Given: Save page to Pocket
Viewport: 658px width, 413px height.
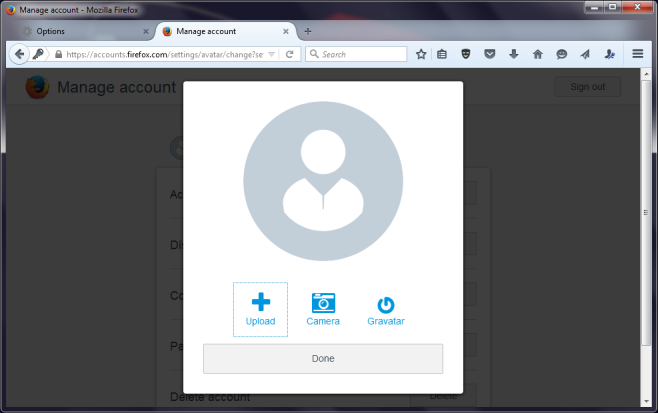Looking at the screenshot, I should [x=490, y=54].
